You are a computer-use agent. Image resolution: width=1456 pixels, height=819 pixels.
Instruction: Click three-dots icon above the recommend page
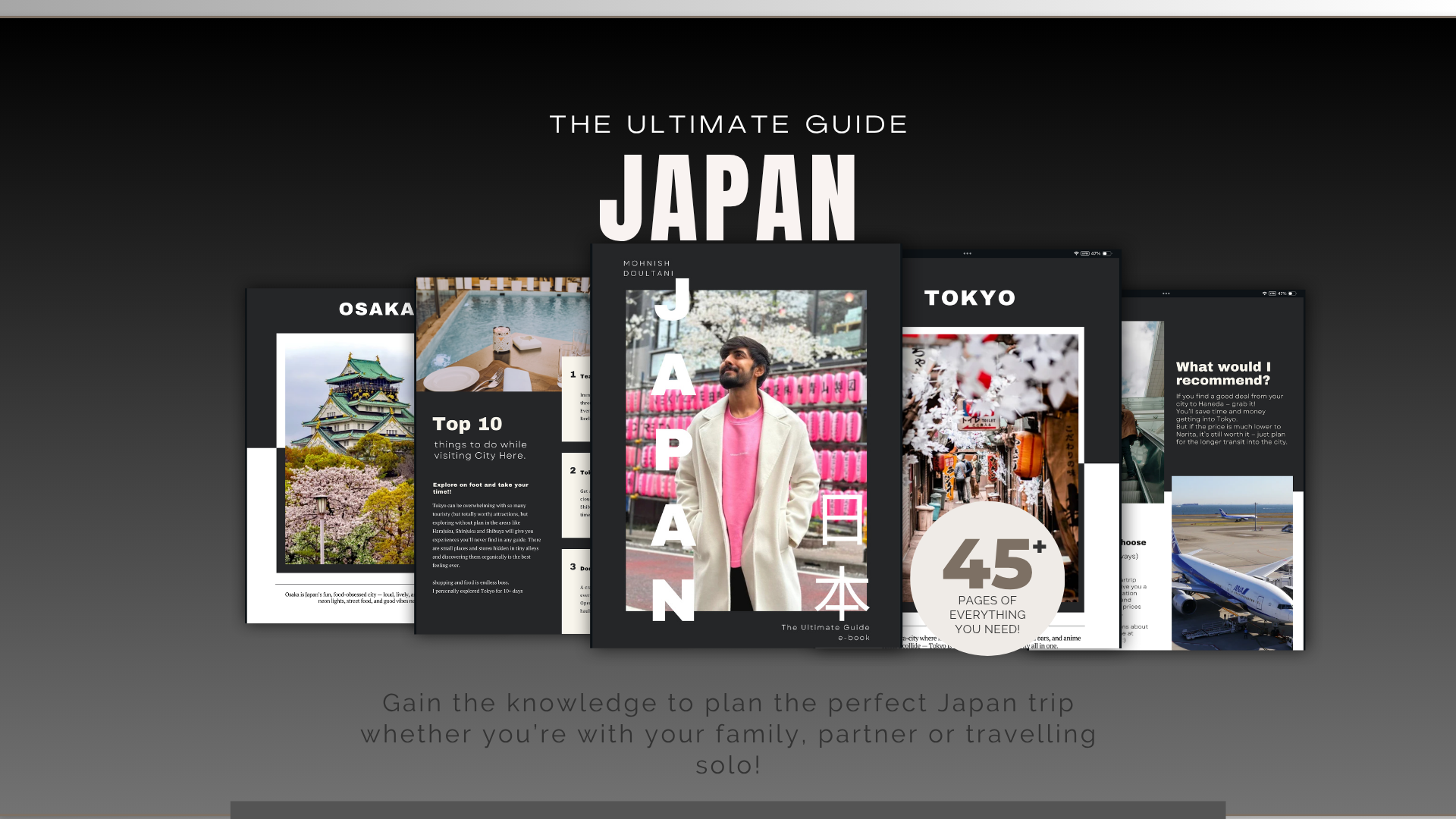click(x=1166, y=293)
